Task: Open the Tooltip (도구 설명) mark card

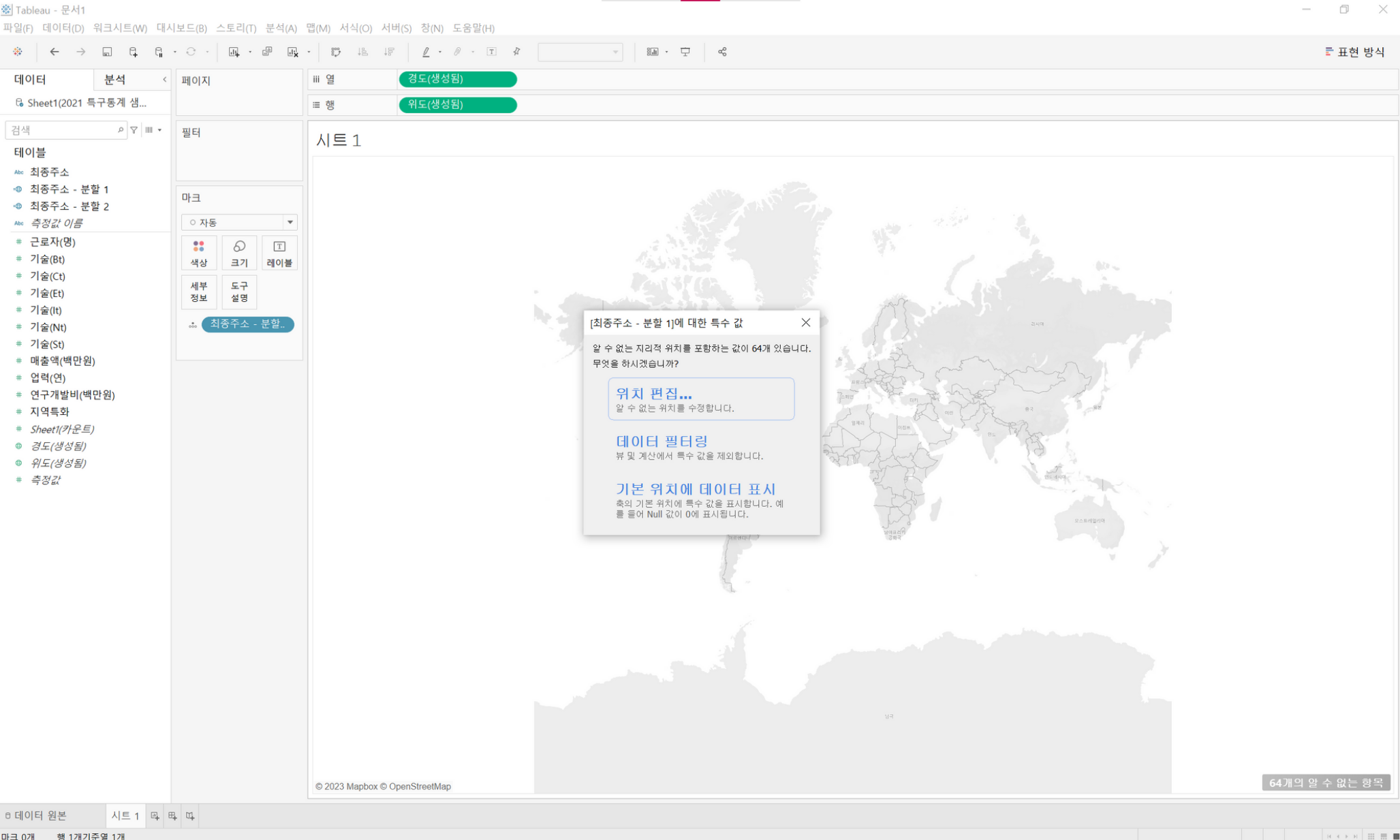Action: tap(239, 292)
